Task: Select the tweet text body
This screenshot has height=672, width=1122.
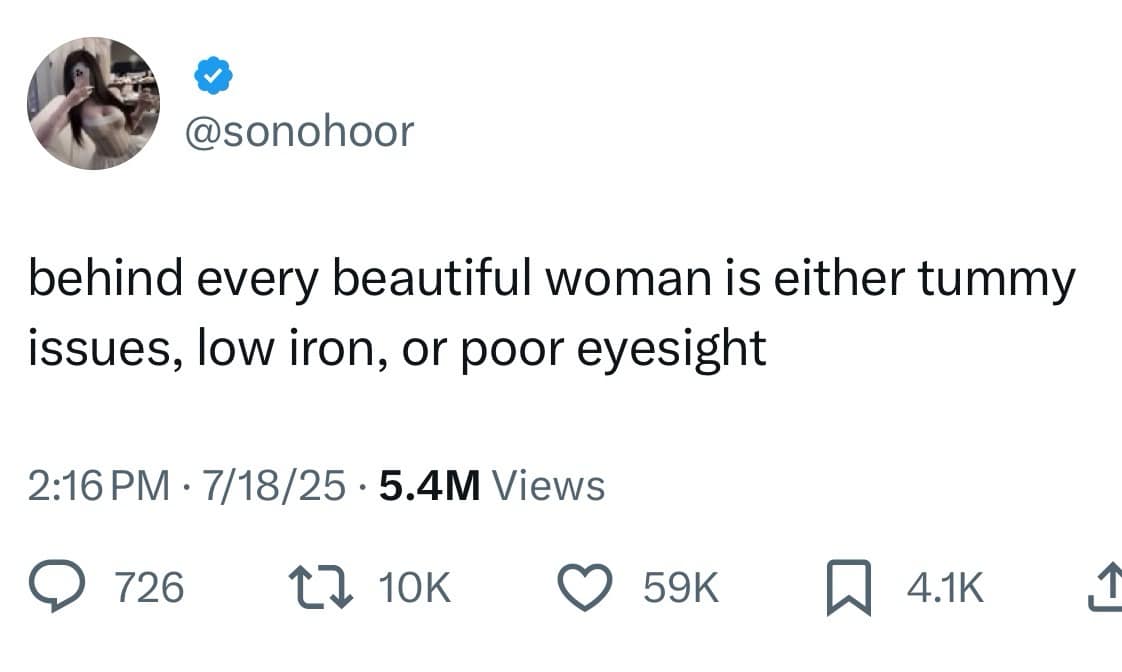Action: click(x=550, y=310)
